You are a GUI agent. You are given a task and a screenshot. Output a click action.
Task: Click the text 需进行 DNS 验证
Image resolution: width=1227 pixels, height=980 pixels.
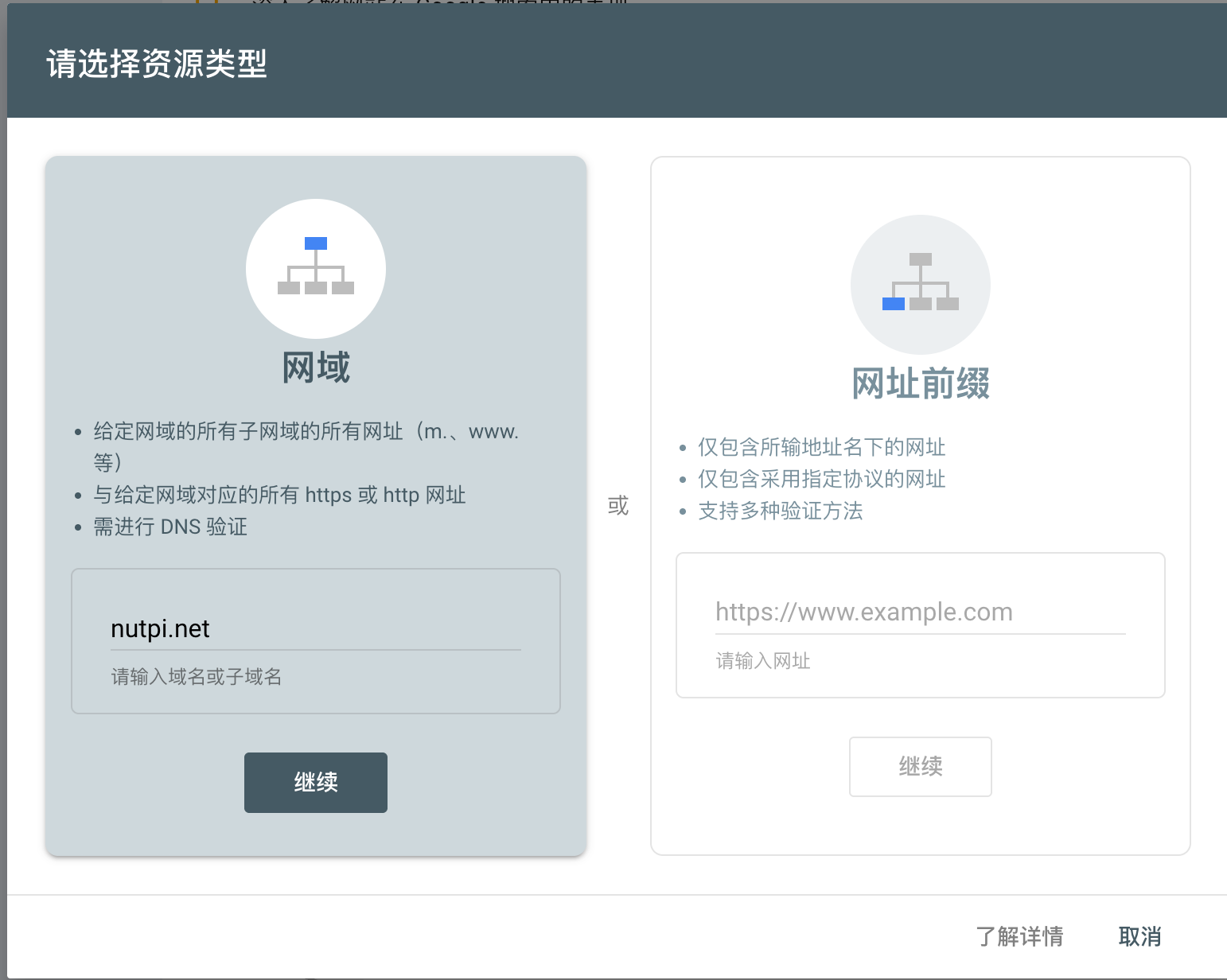pyautogui.click(x=170, y=527)
